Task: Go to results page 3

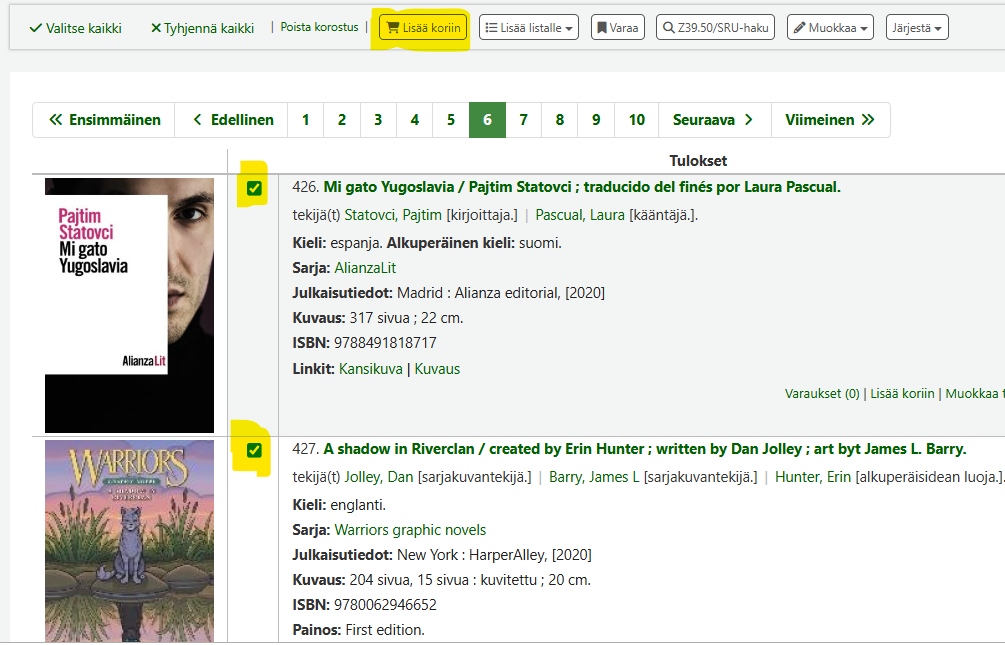Action: (x=378, y=120)
